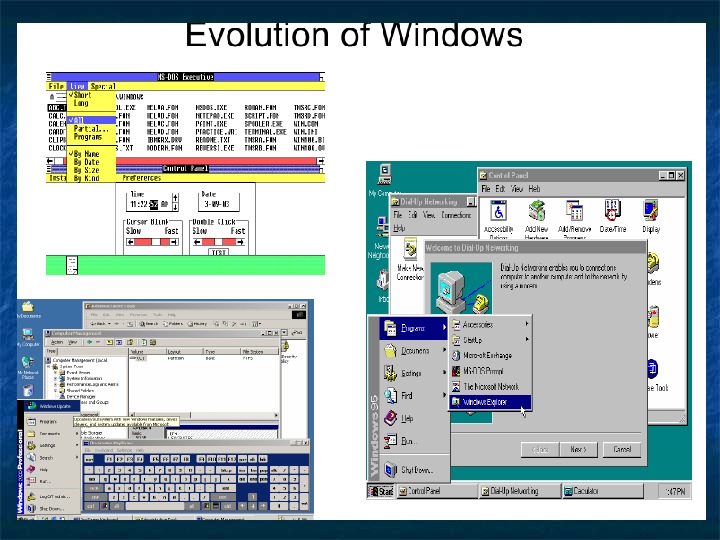Expand the Accessories submenu in Windows 95
This screenshot has height=540, width=720.
tap(490, 325)
